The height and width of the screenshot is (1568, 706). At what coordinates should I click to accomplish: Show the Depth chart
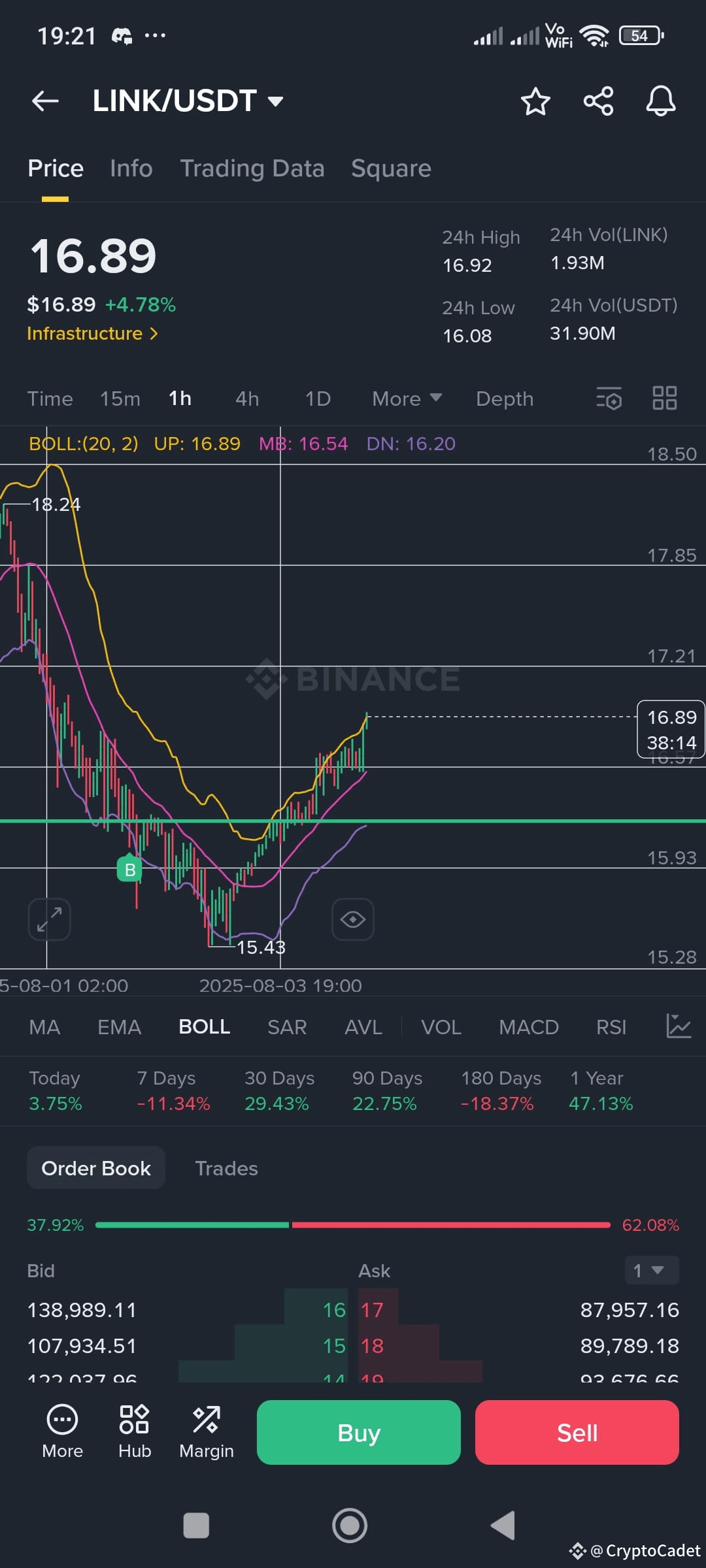tap(505, 399)
